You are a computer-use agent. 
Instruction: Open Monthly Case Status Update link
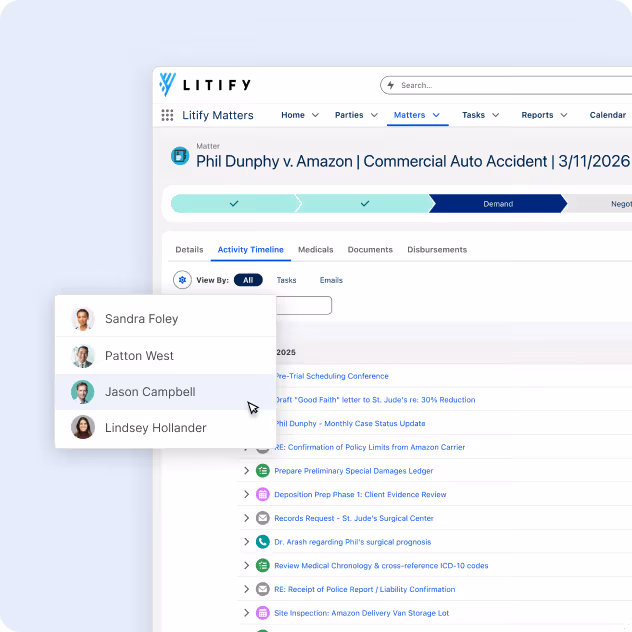351,424
